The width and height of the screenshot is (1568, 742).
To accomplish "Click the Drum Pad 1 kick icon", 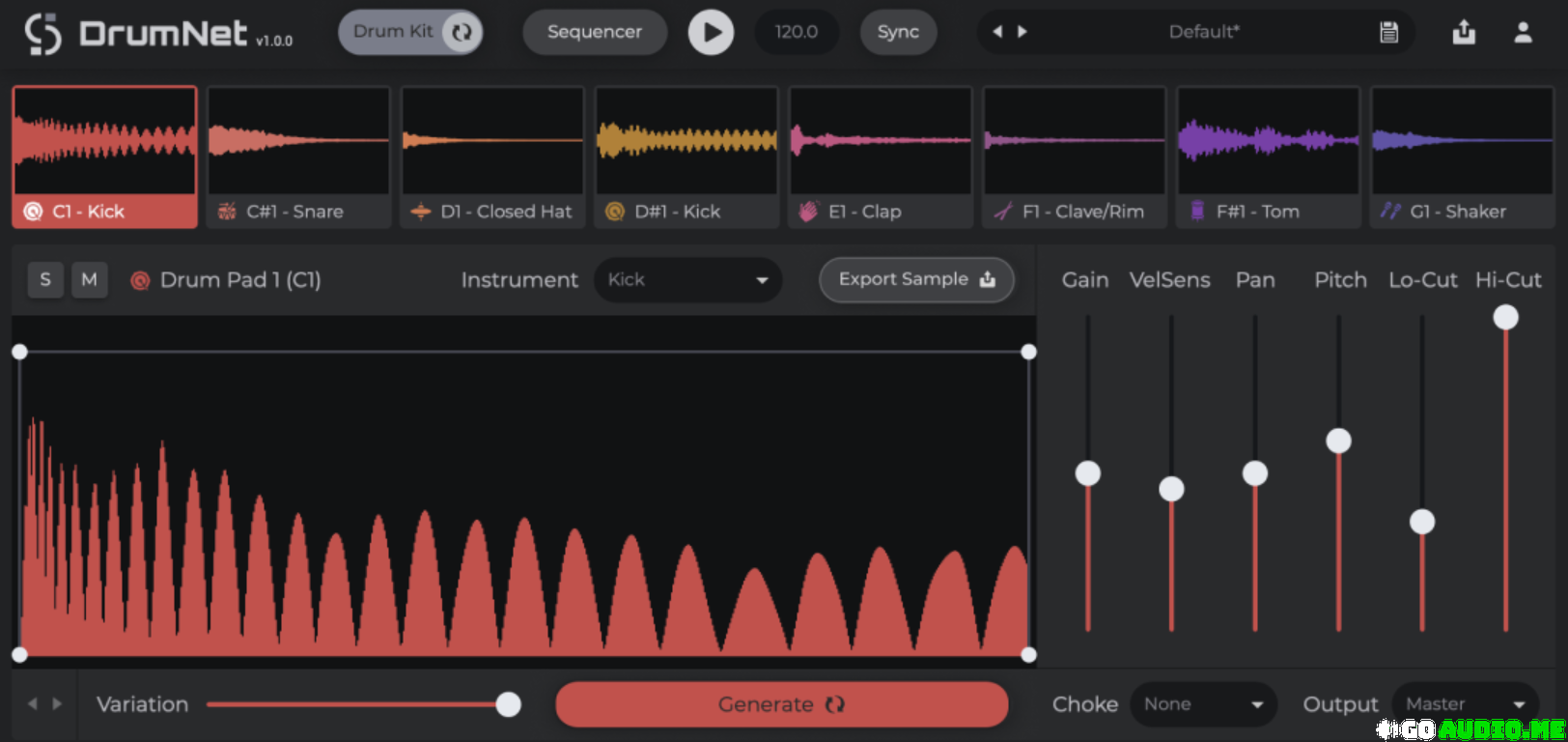I will click(140, 280).
